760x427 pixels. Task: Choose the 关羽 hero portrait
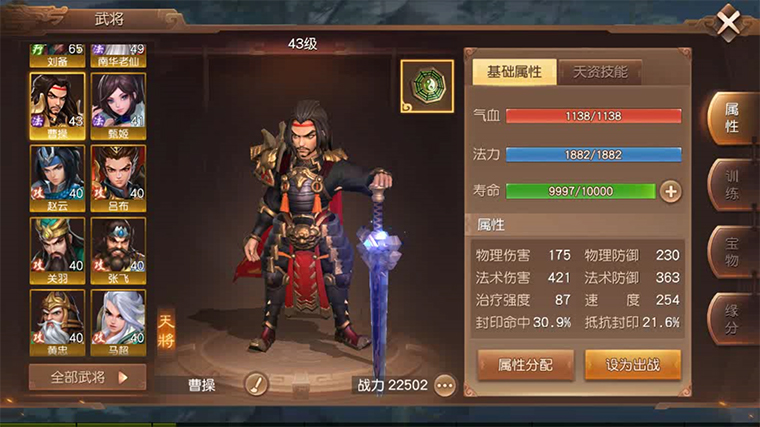(57, 251)
